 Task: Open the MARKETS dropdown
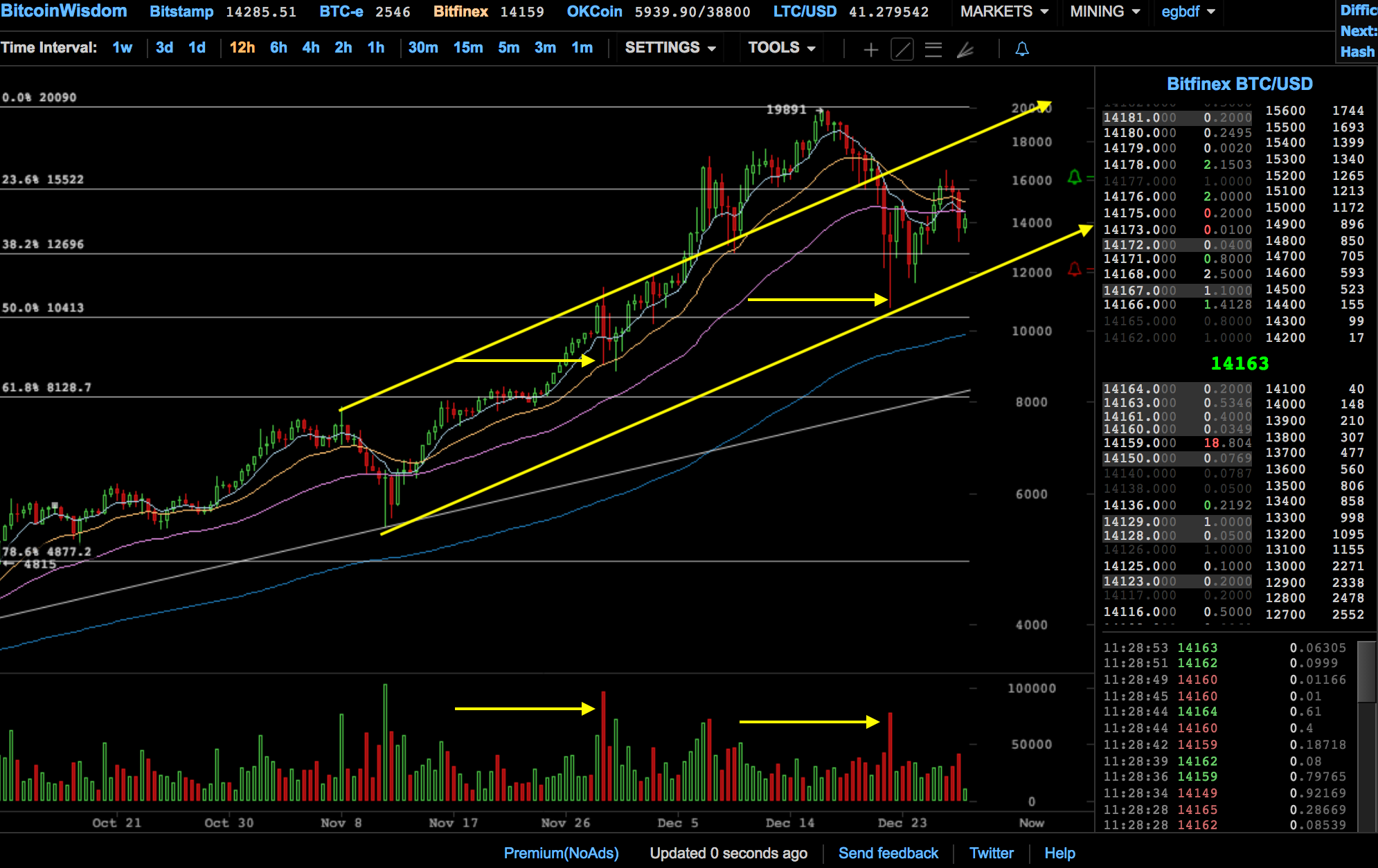click(1004, 12)
